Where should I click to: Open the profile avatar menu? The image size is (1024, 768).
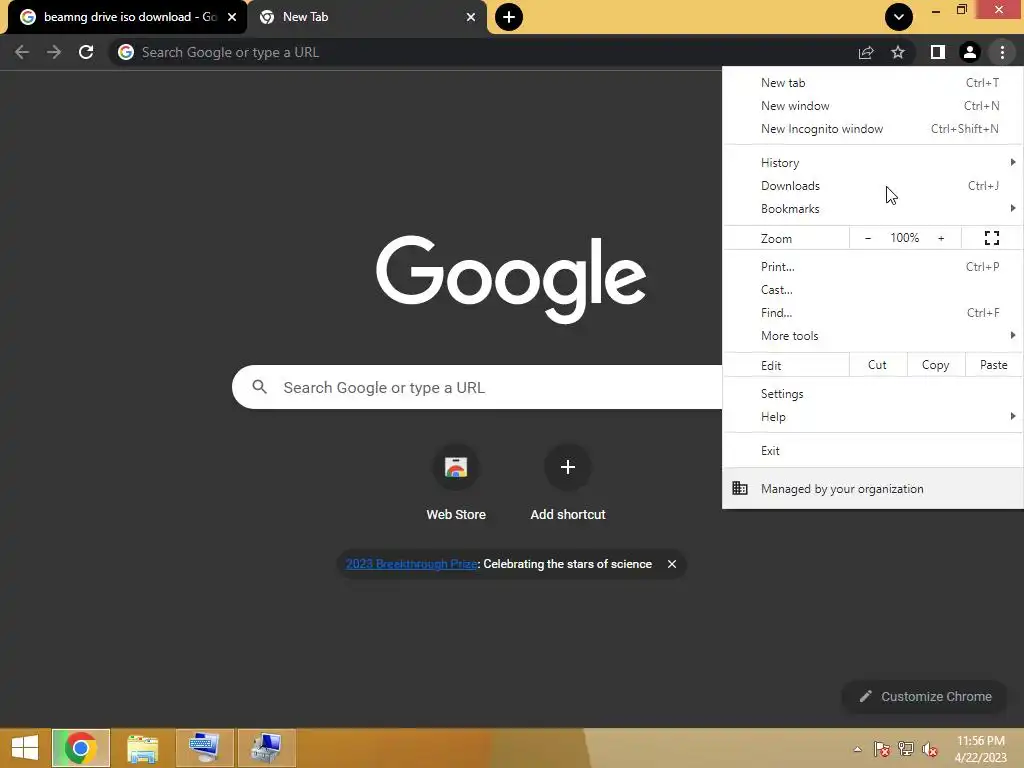tap(970, 52)
